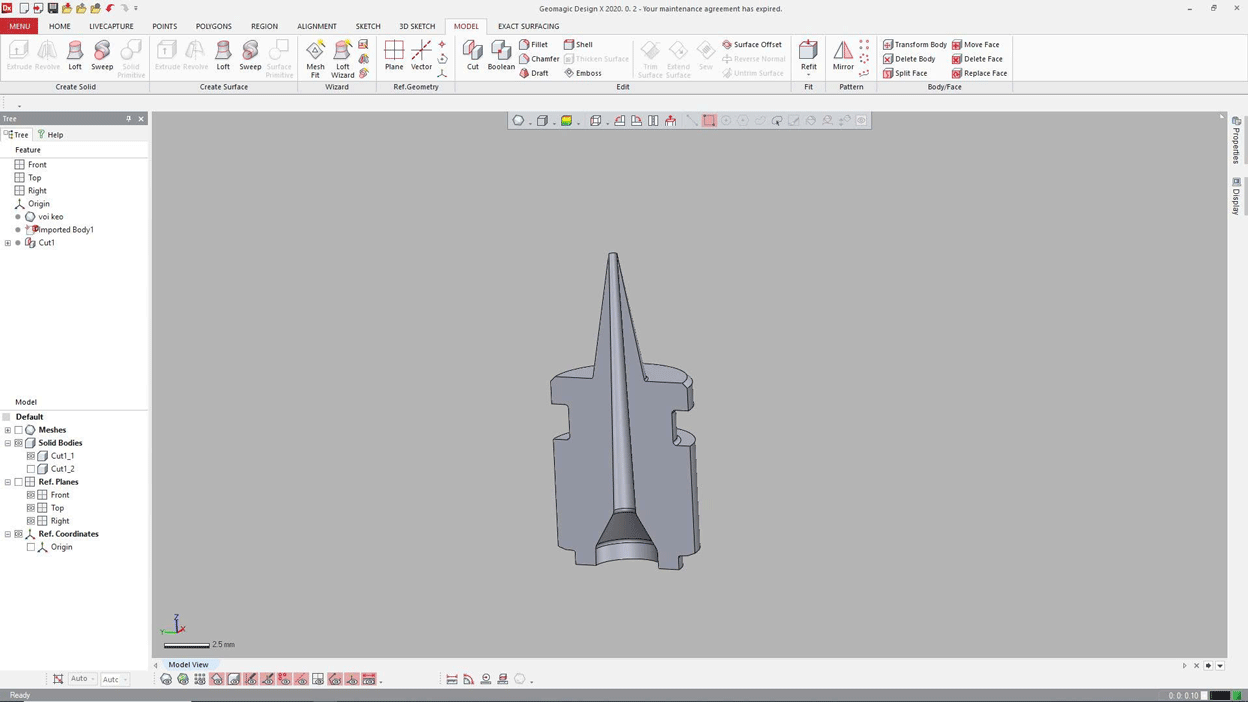Open the POLYGONS ribbon tab

point(213,26)
